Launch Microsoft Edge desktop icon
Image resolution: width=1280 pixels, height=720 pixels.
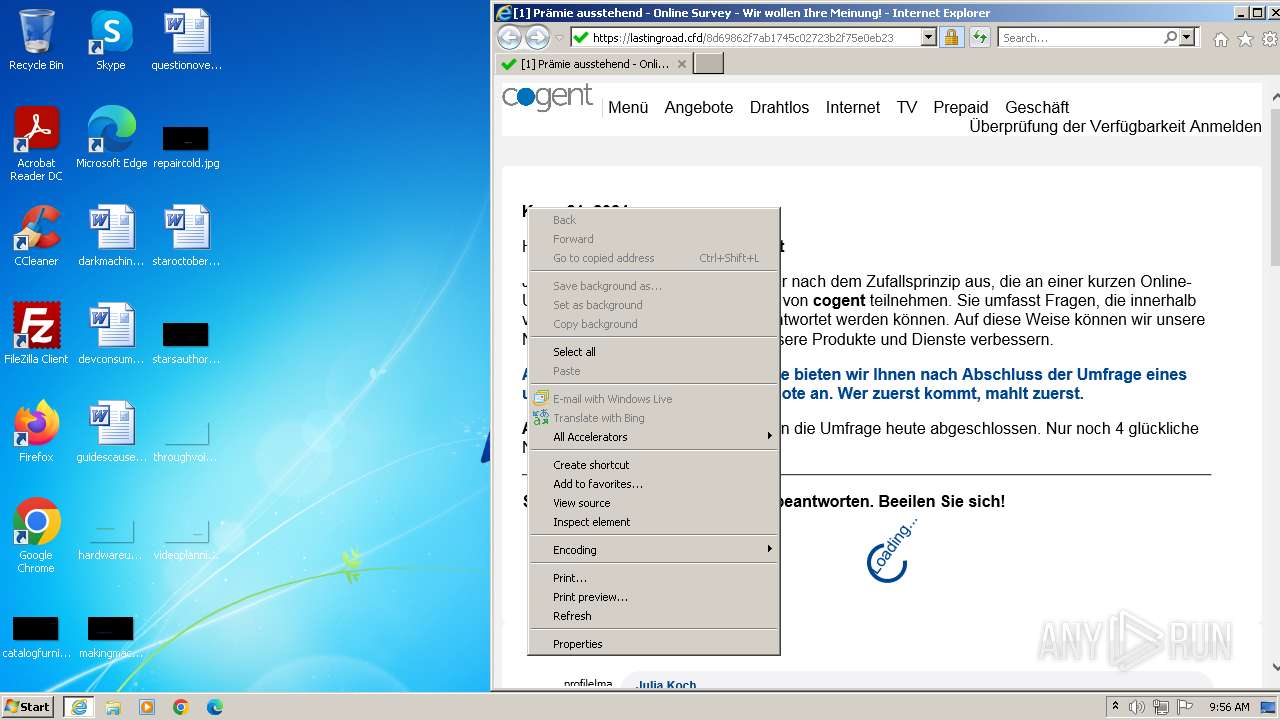111,138
